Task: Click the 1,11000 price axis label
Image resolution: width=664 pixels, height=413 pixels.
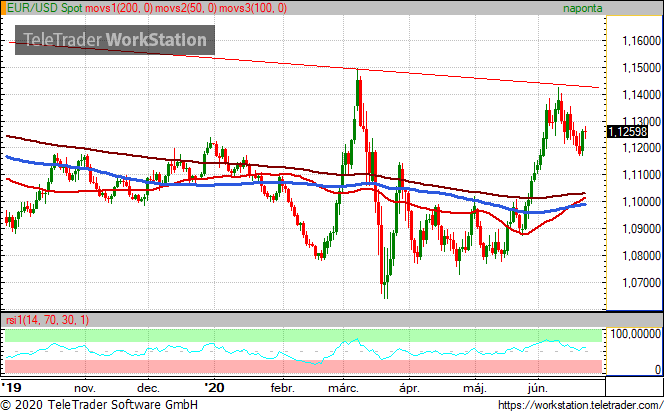Action: click(641, 175)
